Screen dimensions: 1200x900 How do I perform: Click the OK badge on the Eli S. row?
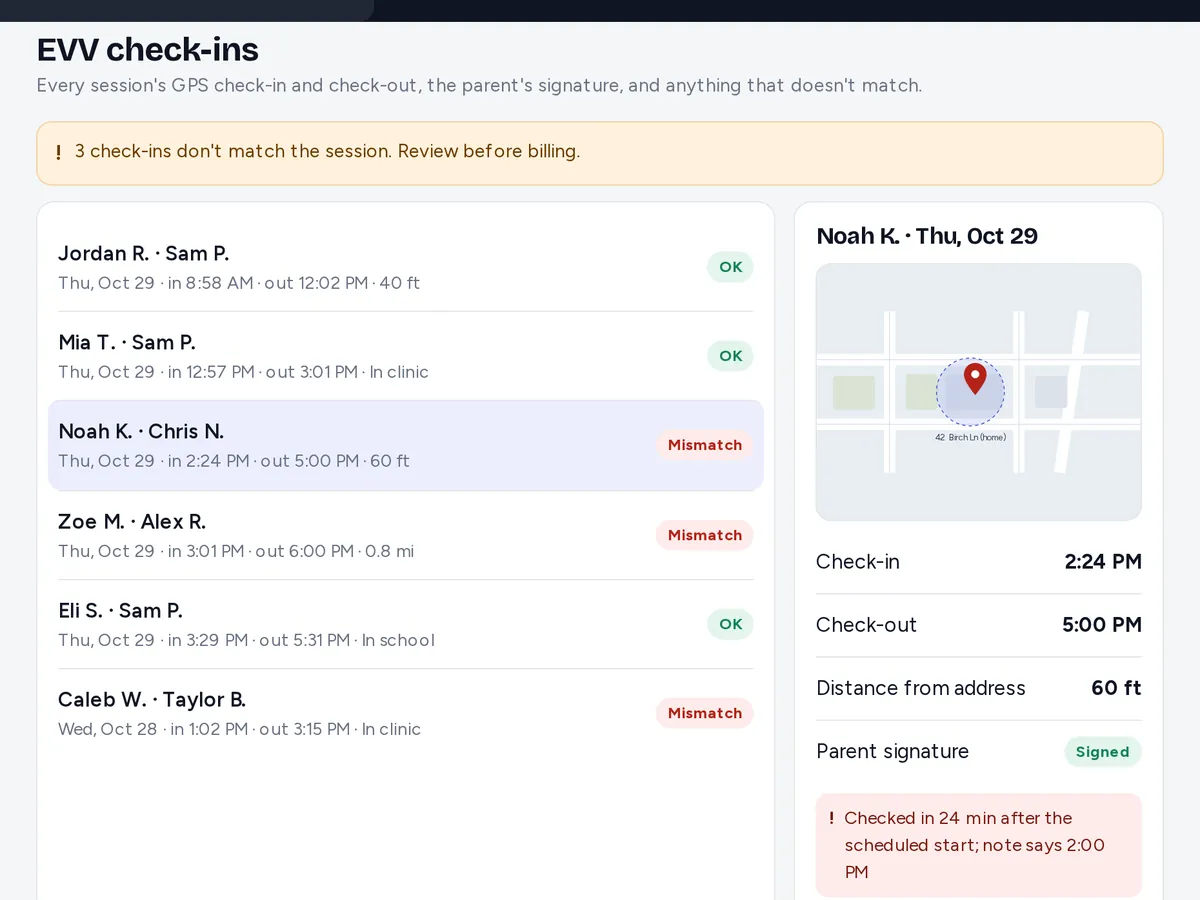[731, 624]
